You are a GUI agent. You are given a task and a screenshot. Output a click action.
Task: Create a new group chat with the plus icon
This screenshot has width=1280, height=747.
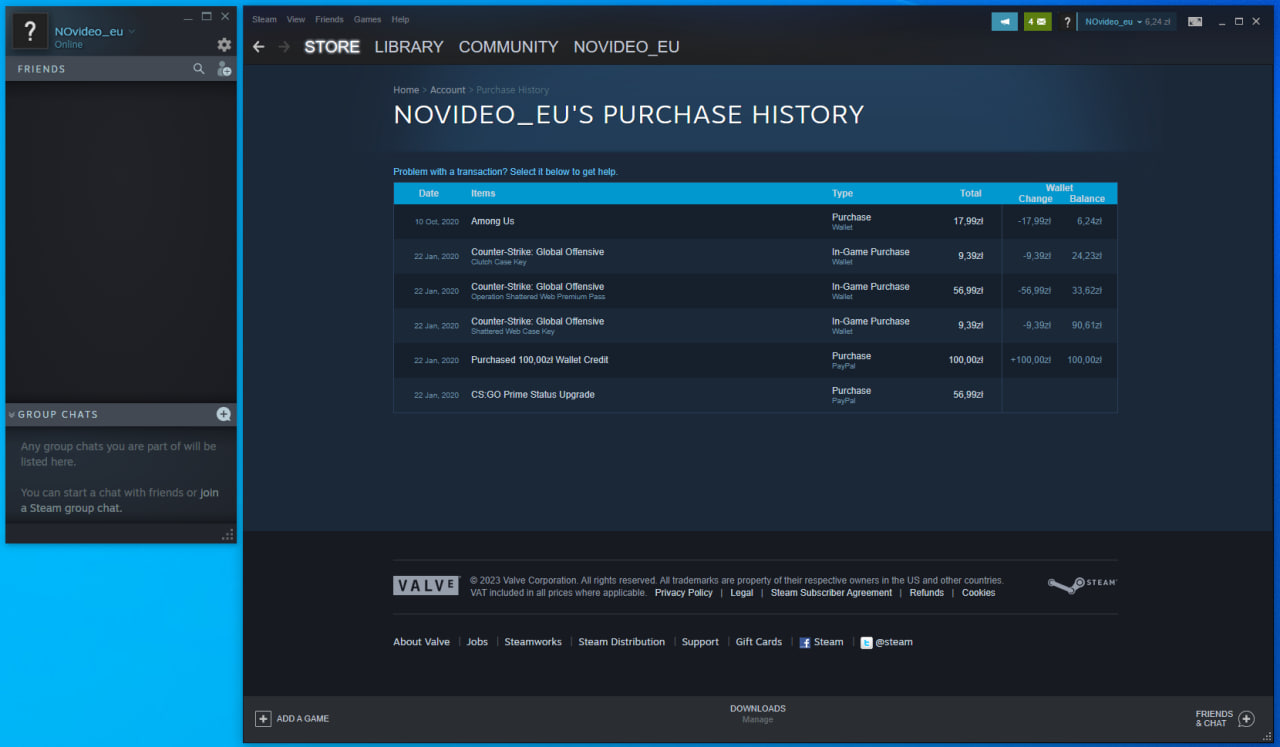[x=224, y=414]
